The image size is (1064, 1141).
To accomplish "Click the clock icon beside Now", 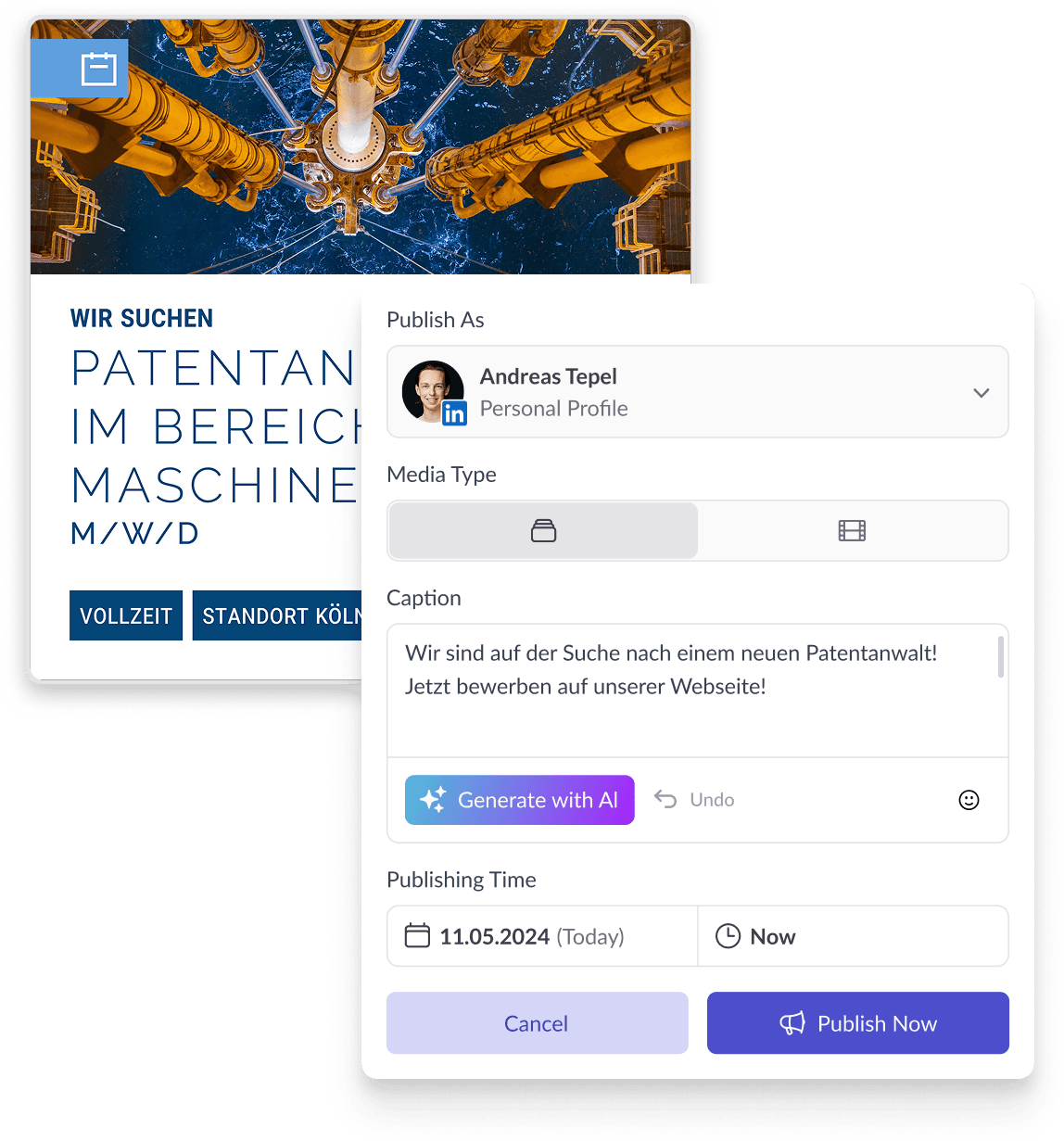I will (728, 936).
